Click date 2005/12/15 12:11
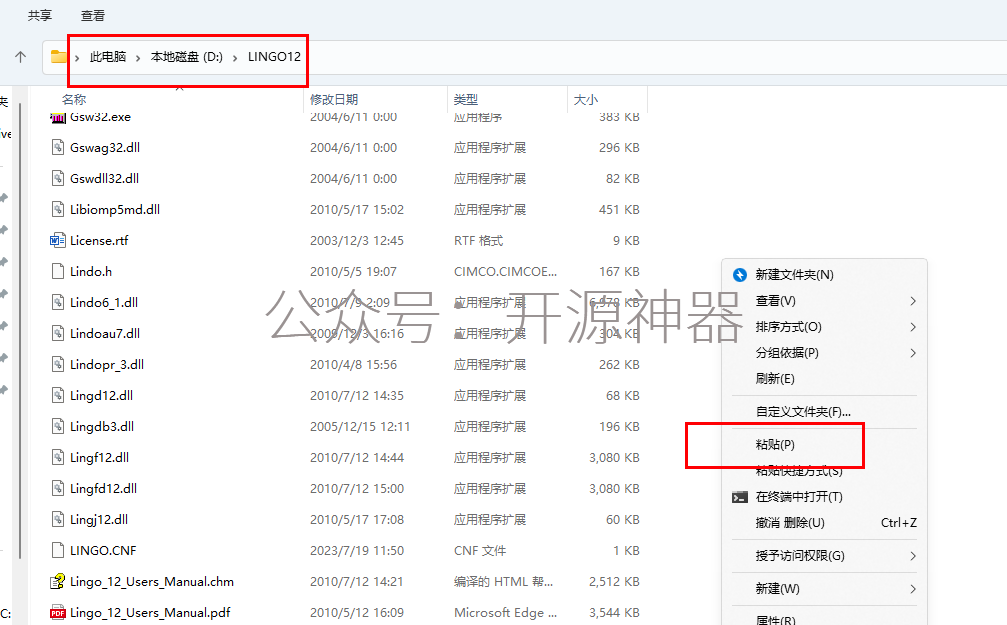This screenshot has height=625, width=1007. (360, 427)
